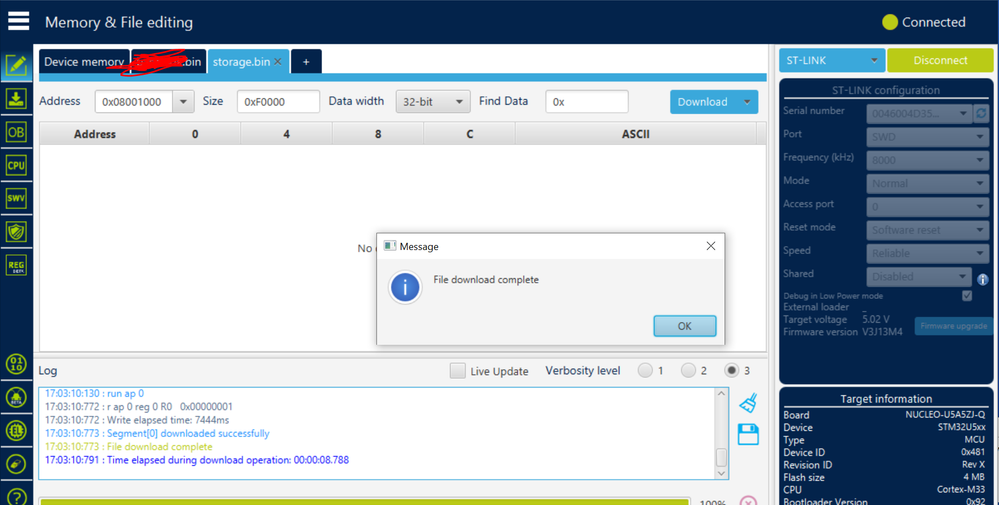Select verbosity level 3
The width and height of the screenshot is (999, 505).
pyautogui.click(x=731, y=370)
